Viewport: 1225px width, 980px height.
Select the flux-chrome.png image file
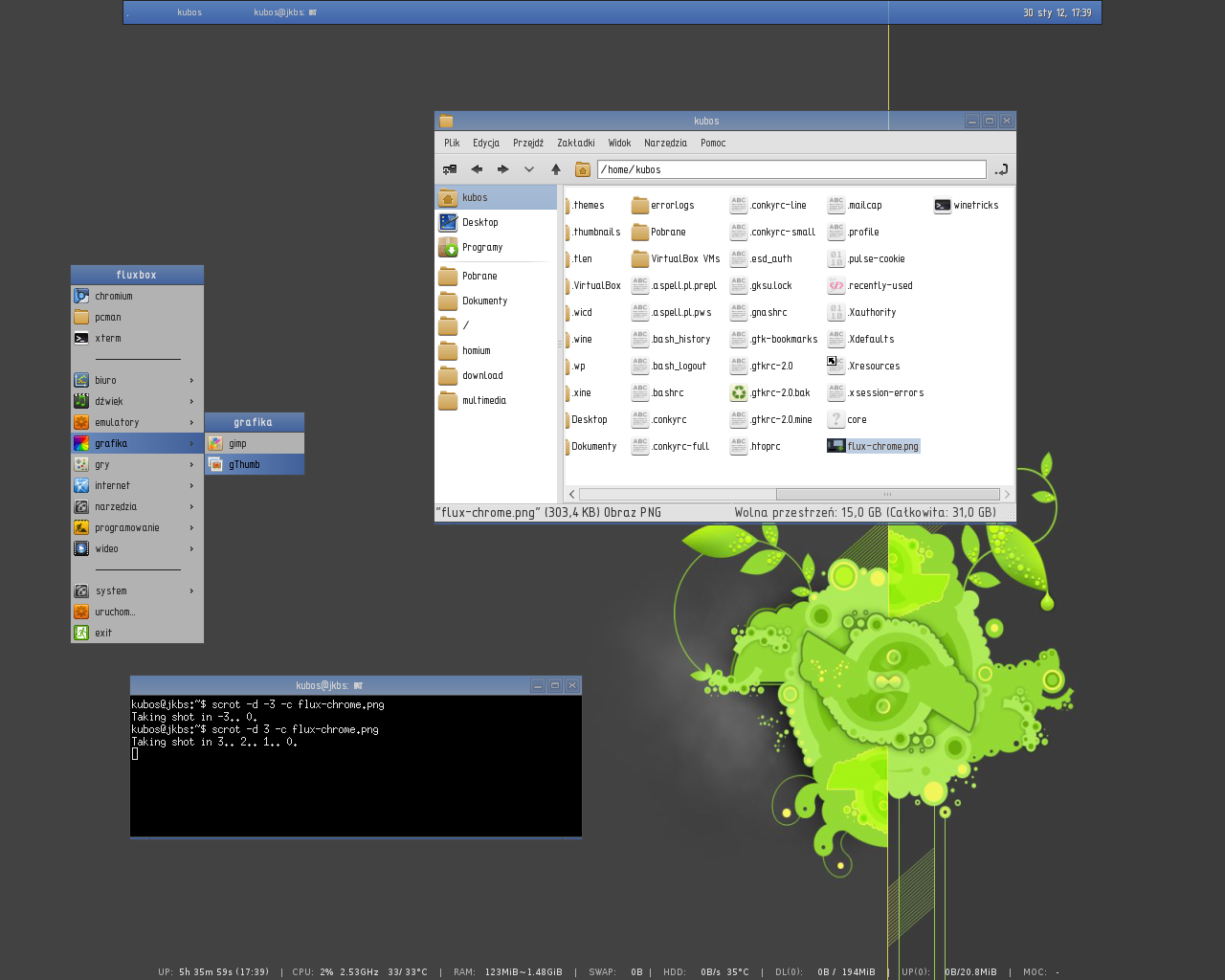point(872,445)
